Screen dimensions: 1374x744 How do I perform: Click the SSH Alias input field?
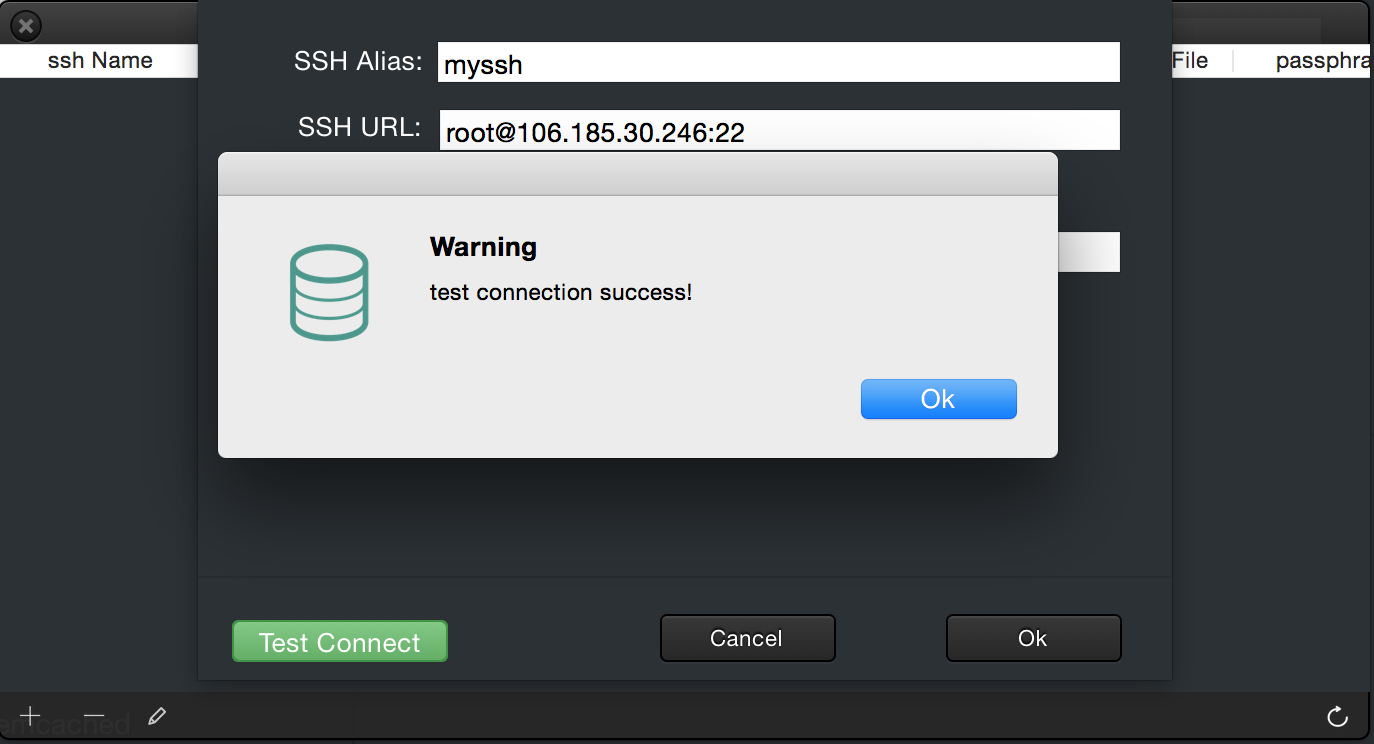778,63
